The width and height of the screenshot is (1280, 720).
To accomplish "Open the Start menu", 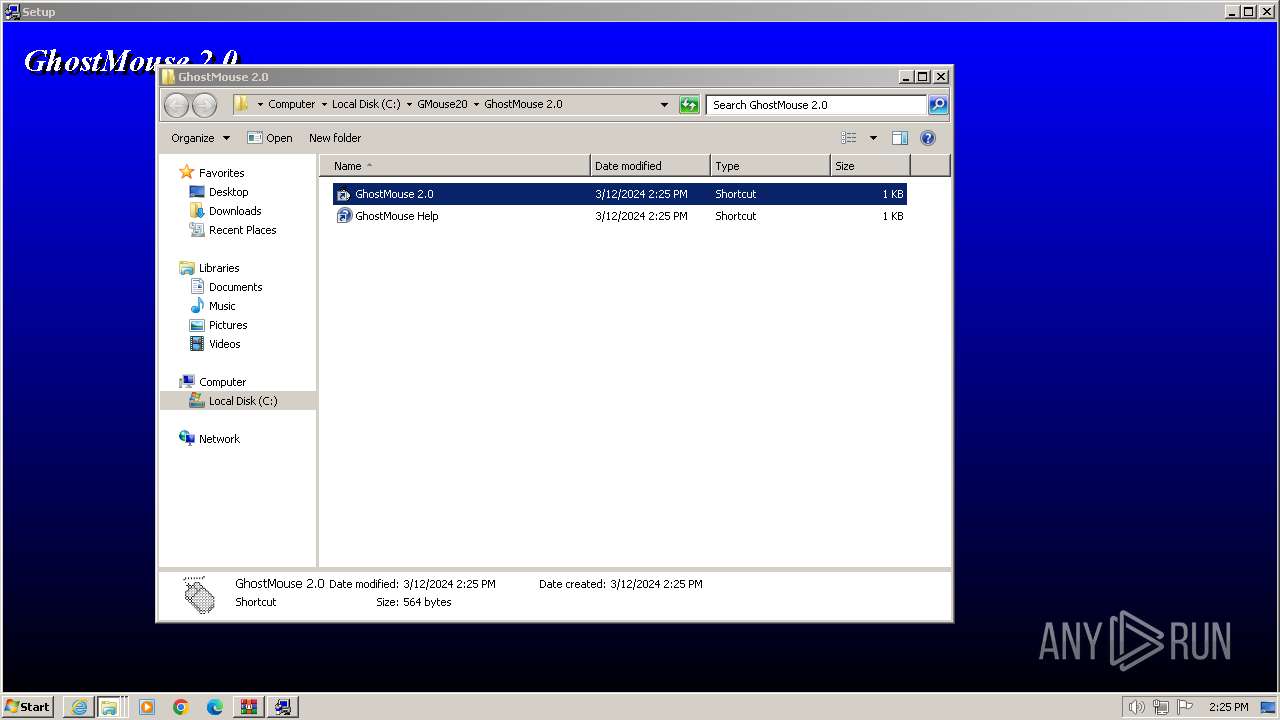I will pyautogui.click(x=28, y=707).
